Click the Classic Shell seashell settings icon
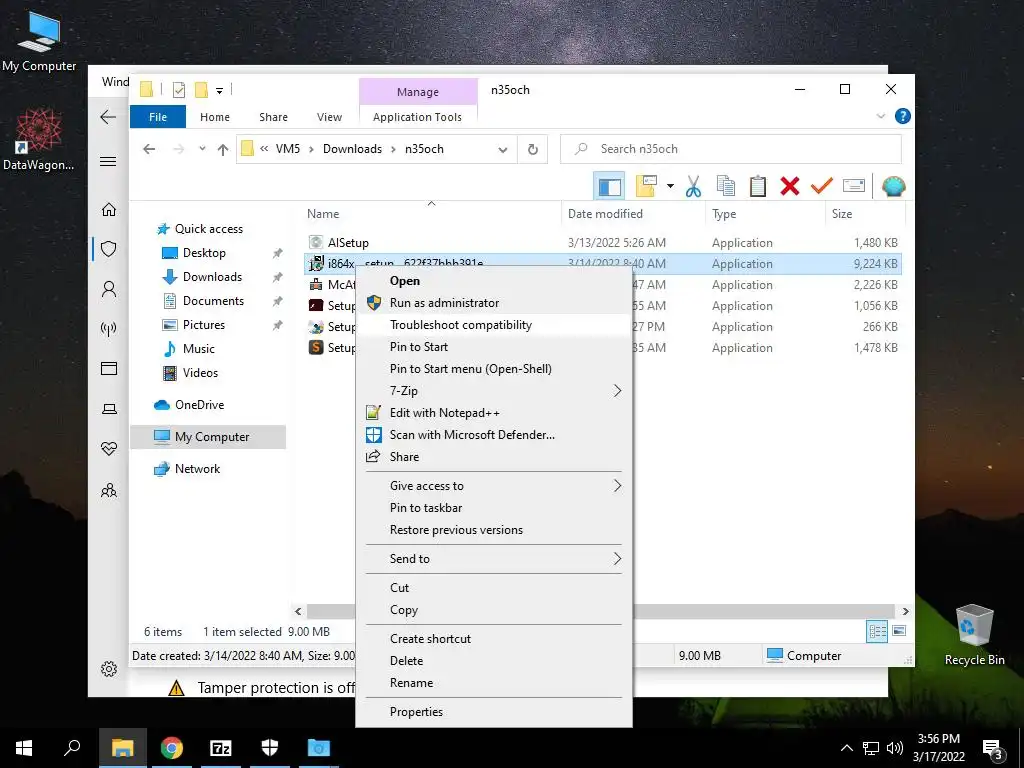This screenshot has width=1024, height=768. pyautogui.click(x=893, y=187)
